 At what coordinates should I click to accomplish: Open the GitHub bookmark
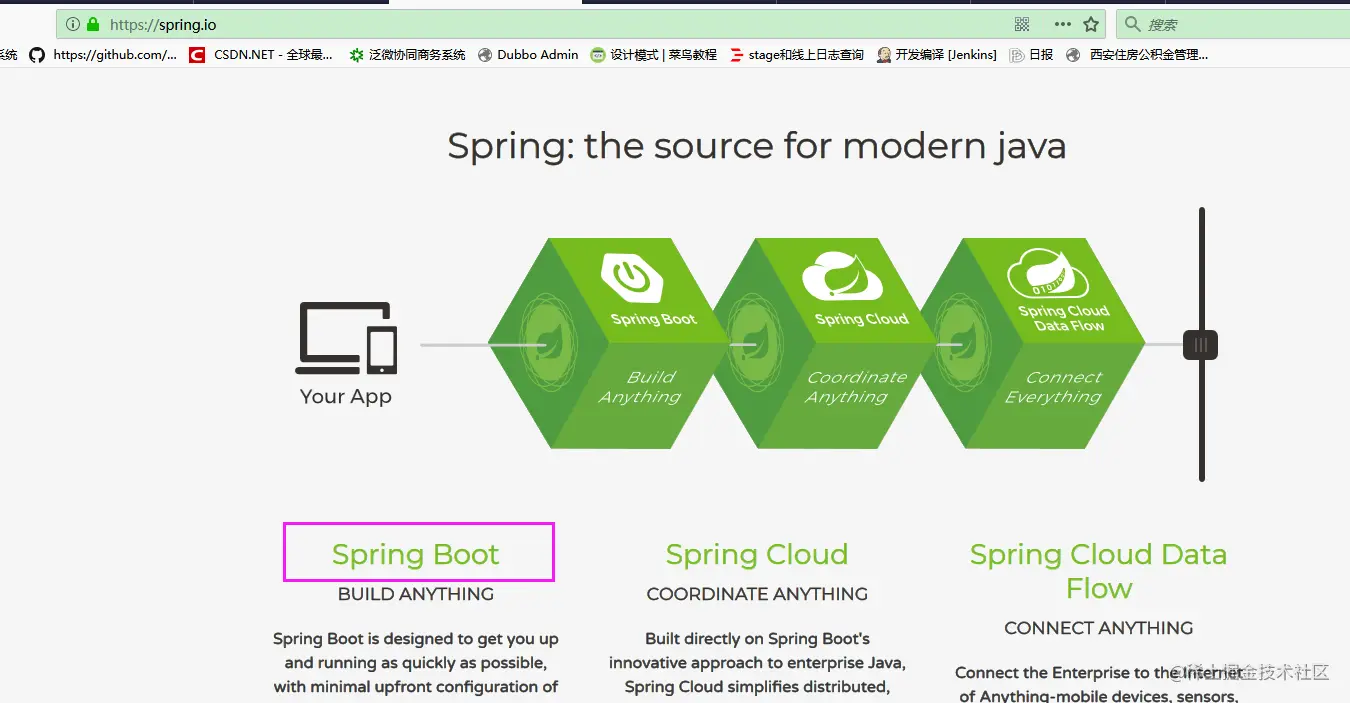102,55
